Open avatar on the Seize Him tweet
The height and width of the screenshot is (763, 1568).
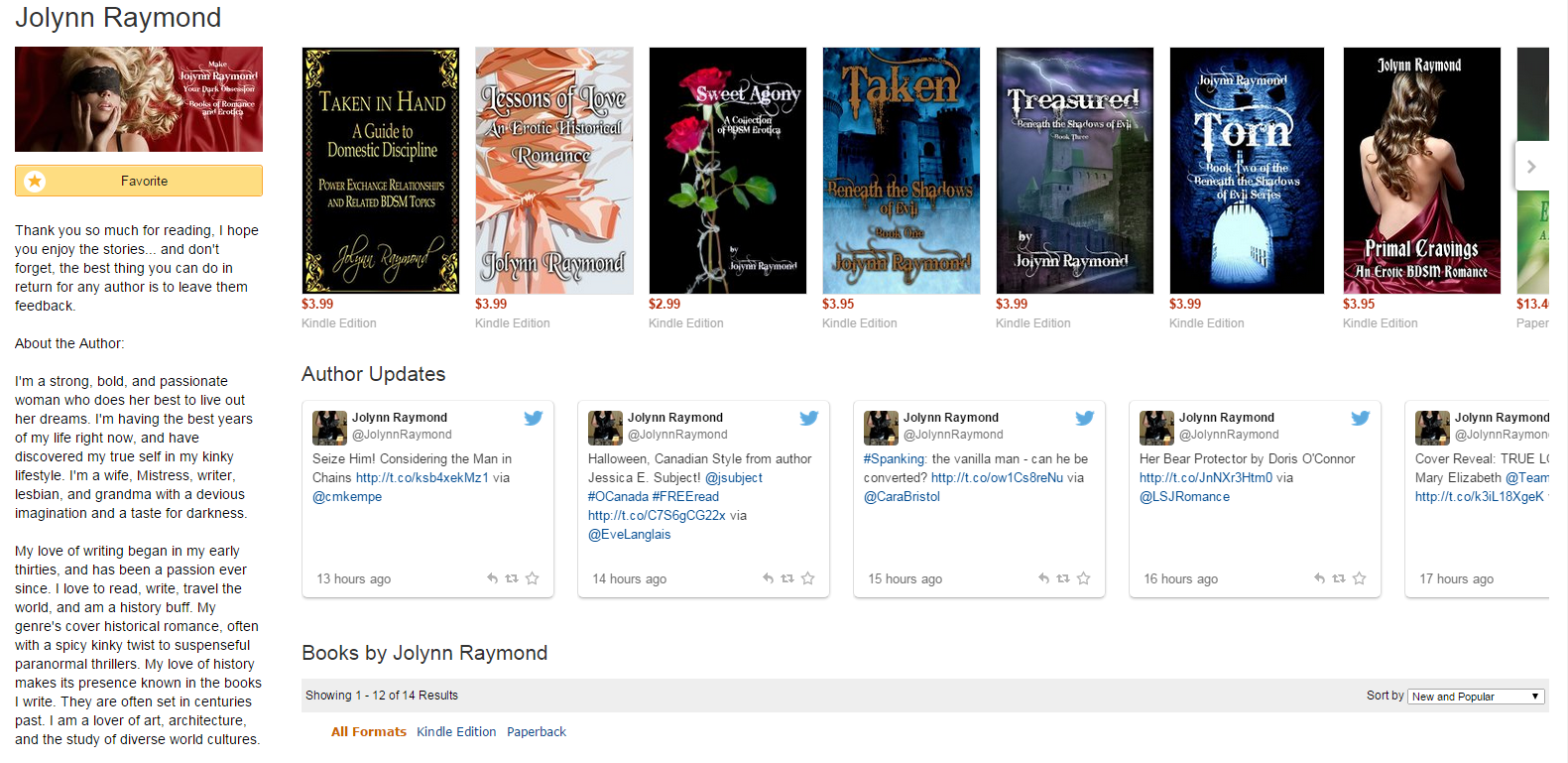(x=329, y=428)
